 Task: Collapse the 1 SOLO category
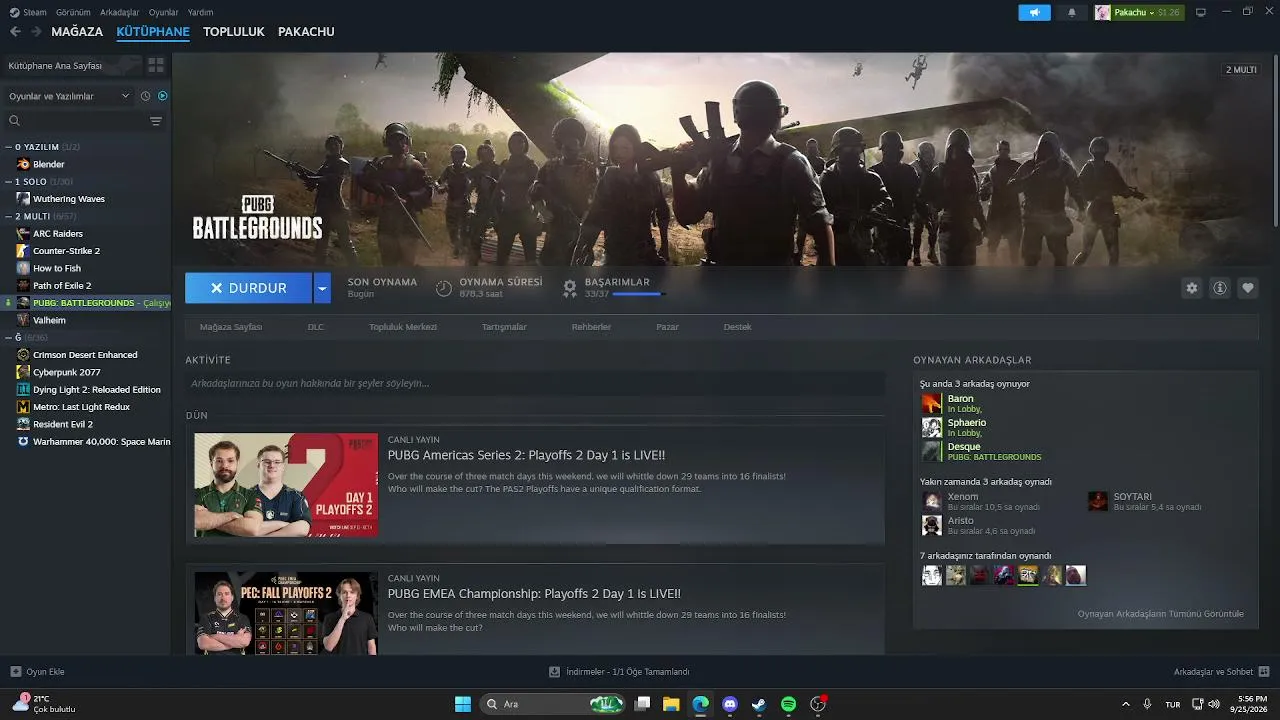coord(8,182)
